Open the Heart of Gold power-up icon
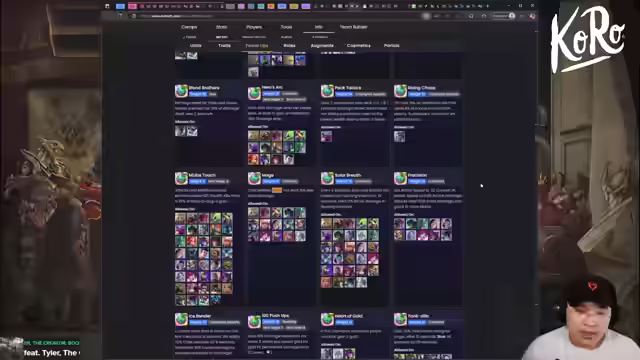 click(327, 319)
